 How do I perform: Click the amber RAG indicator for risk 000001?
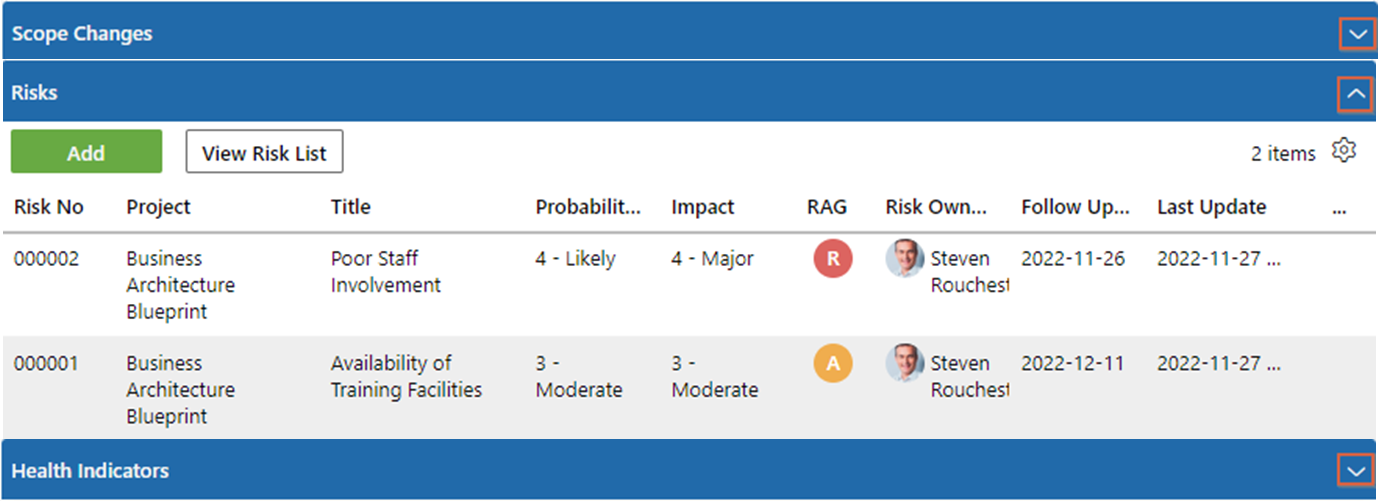pos(833,364)
